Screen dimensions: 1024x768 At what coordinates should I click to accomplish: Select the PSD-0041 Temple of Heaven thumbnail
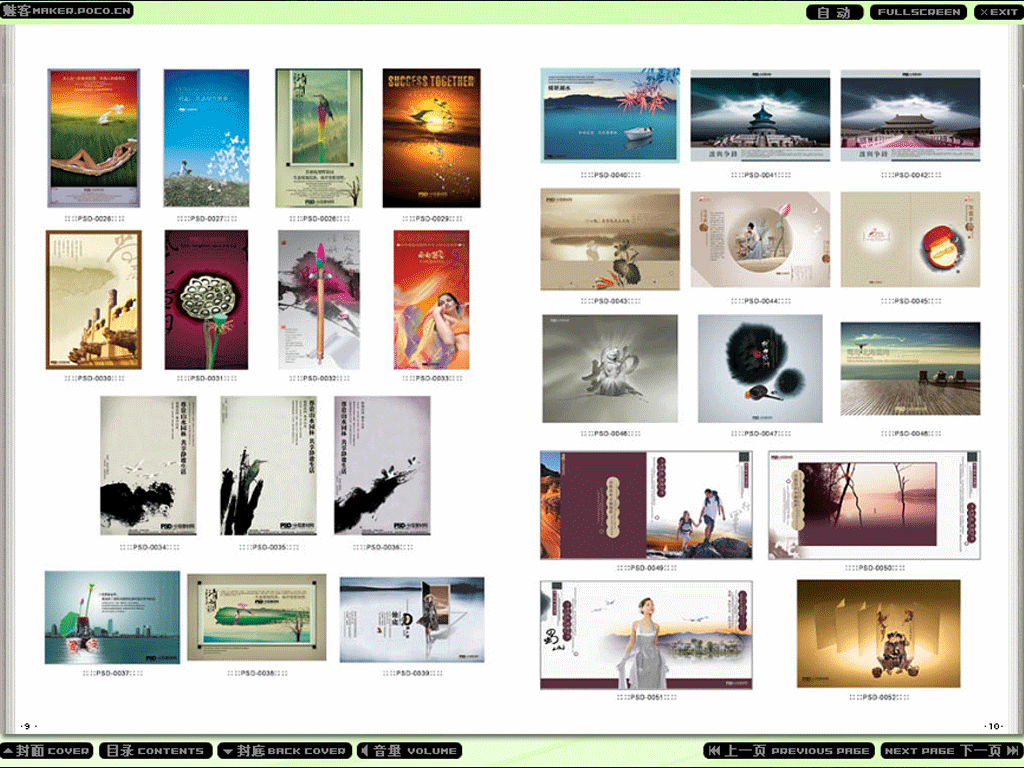pos(760,115)
